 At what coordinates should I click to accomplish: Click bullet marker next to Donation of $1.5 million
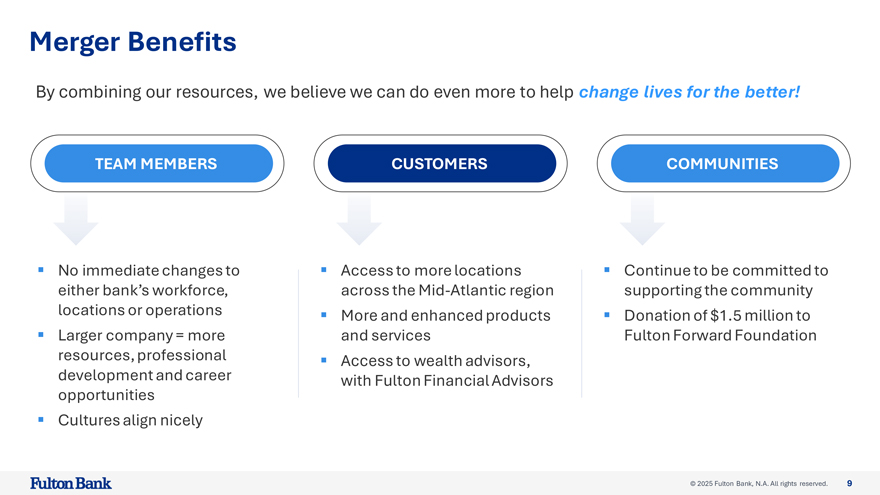(607, 315)
